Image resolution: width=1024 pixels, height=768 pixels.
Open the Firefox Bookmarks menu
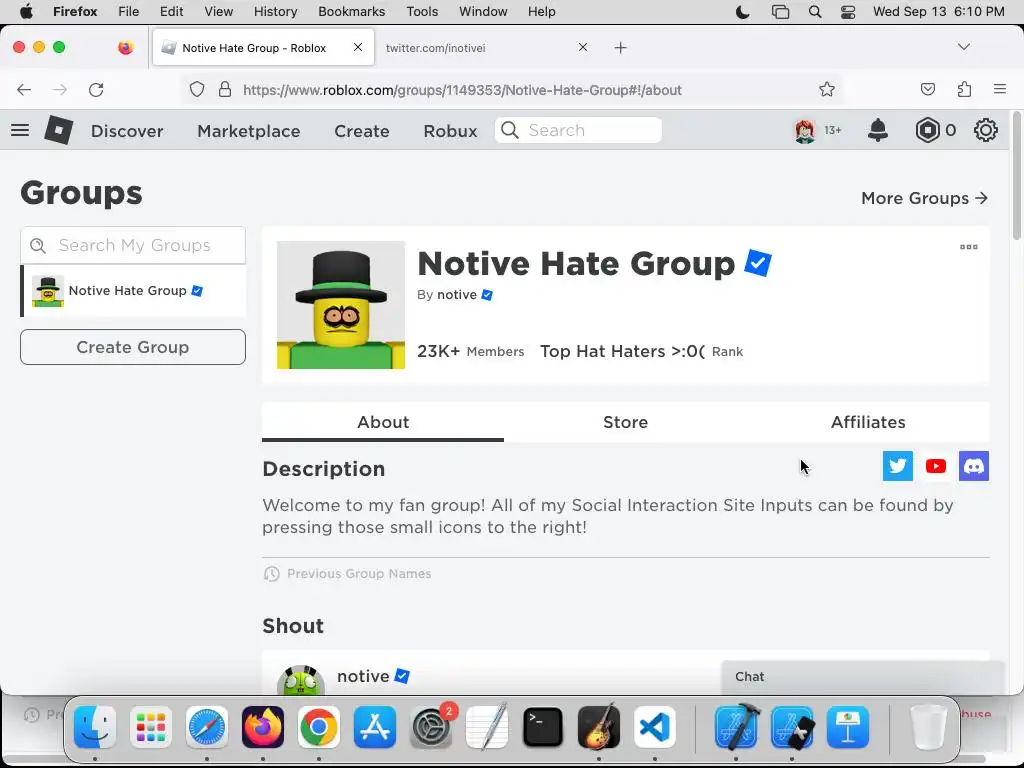tap(351, 11)
